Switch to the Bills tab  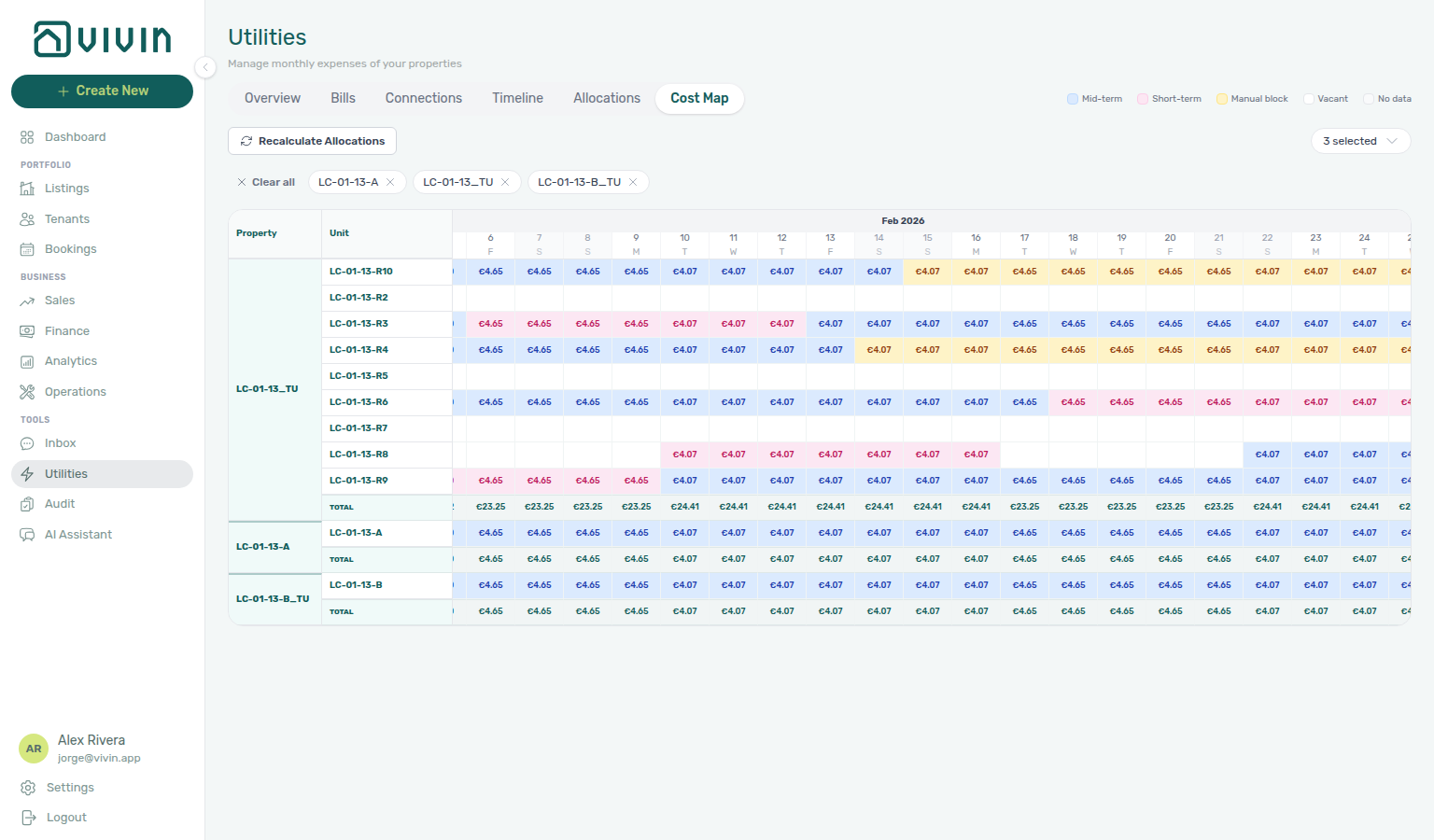(x=343, y=98)
